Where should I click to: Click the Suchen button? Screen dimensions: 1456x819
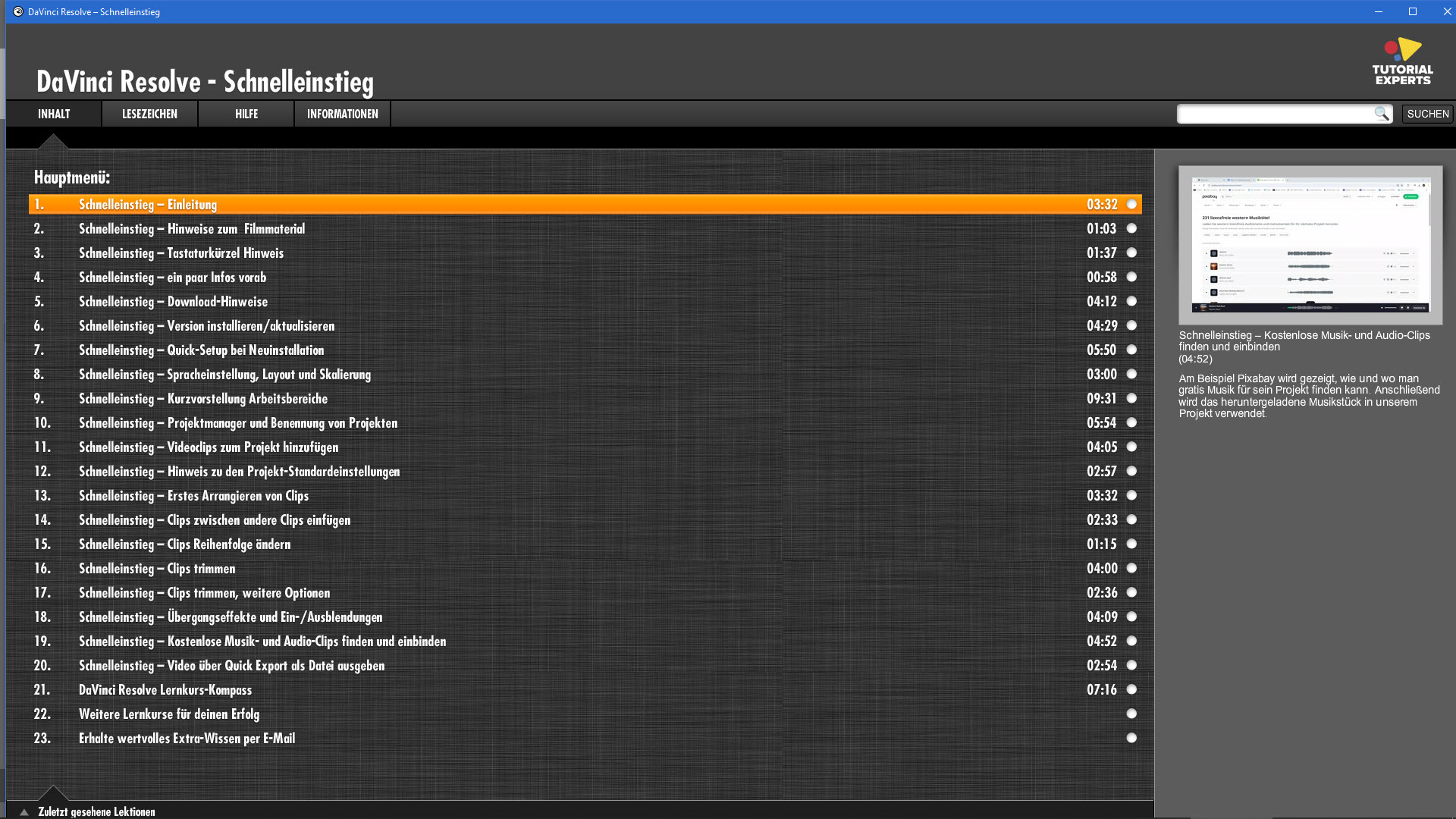1428,114
